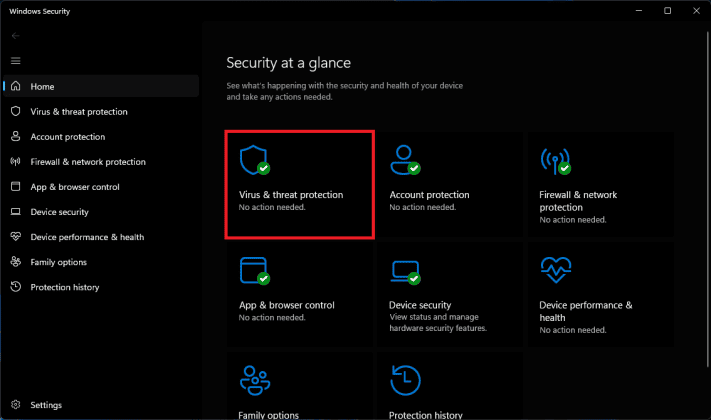This screenshot has width=711, height=420.
Task: Click the Device security laptop icon tile
Action: click(x=403, y=271)
